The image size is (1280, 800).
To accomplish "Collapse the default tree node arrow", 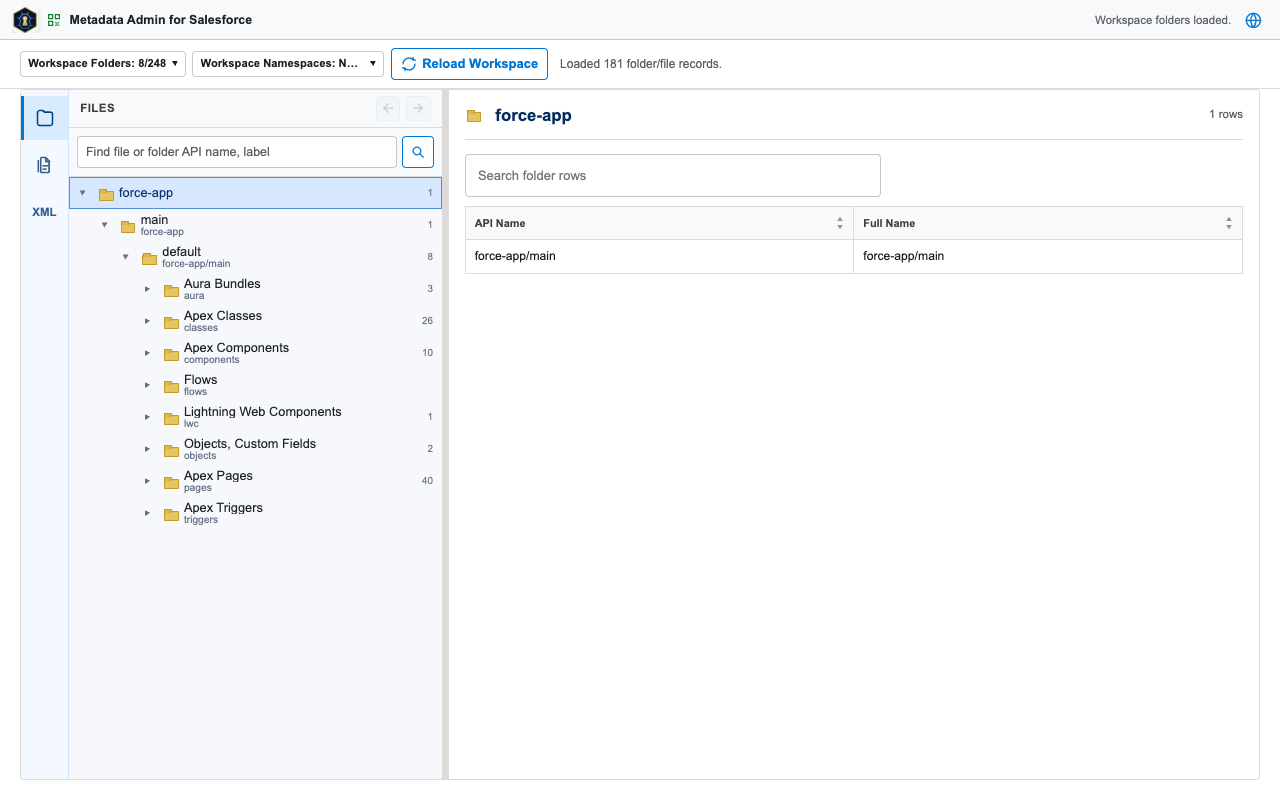I will click(x=126, y=257).
